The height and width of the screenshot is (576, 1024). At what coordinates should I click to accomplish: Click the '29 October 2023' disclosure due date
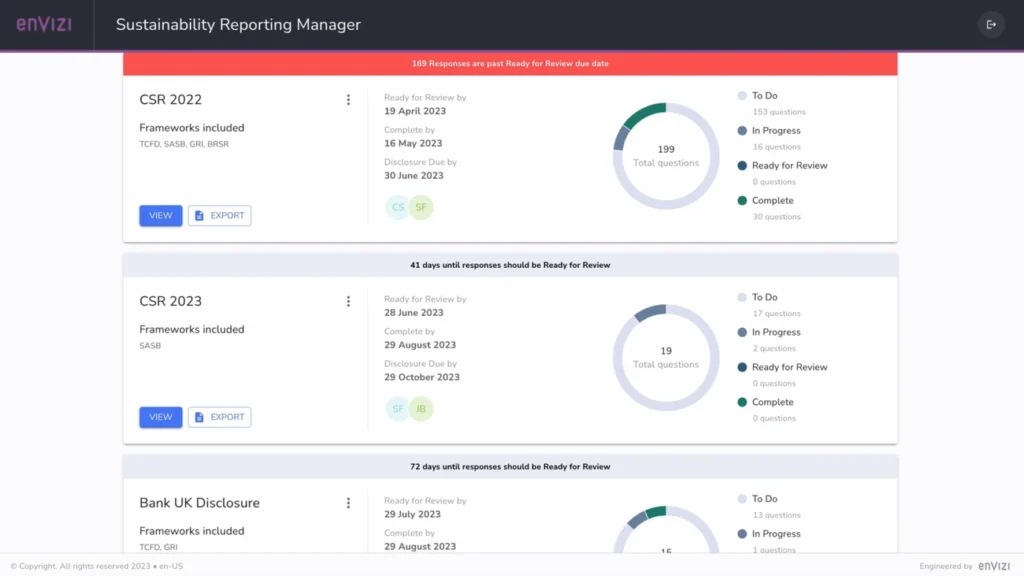click(x=422, y=377)
